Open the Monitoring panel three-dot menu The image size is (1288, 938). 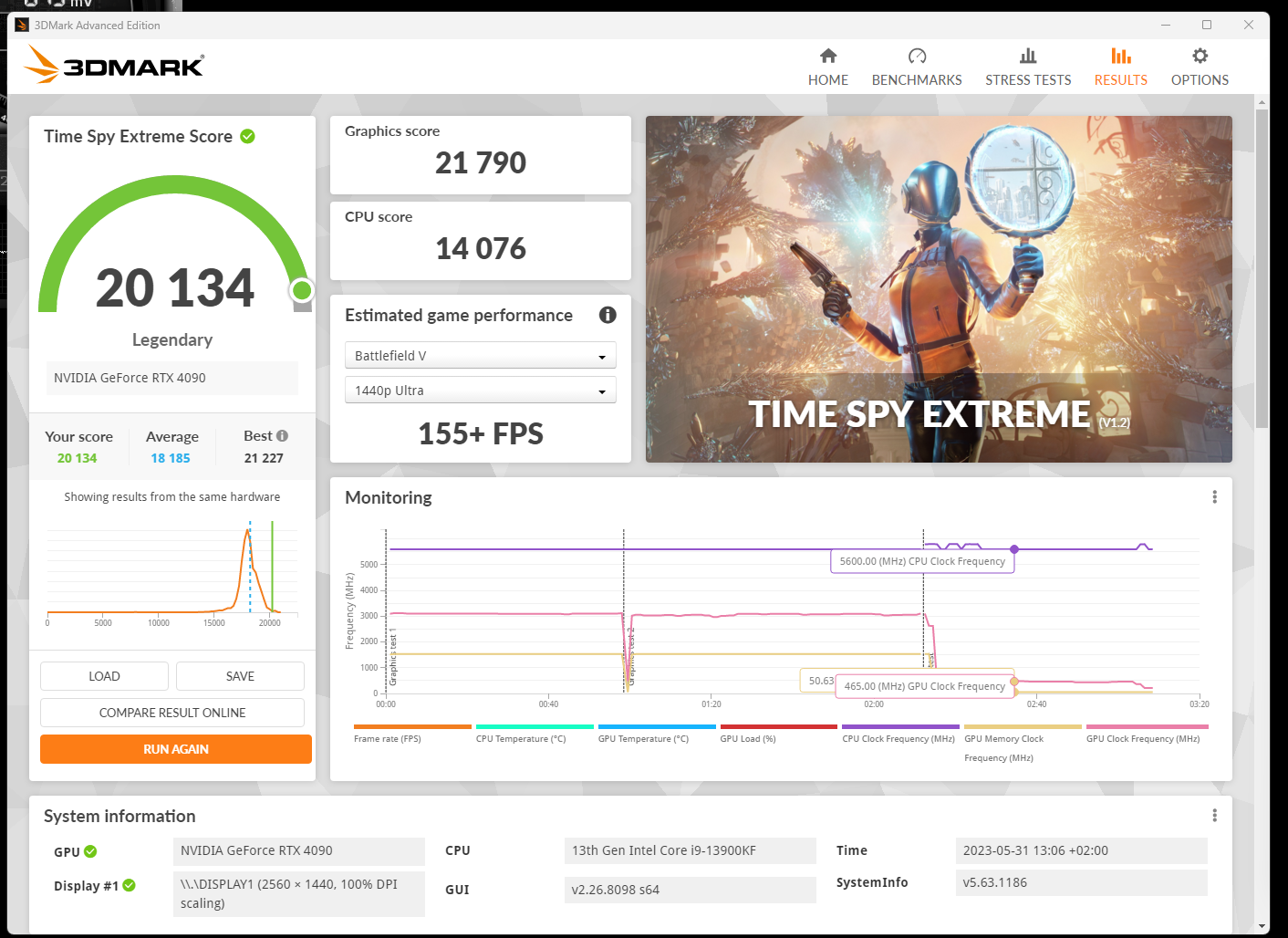[1214, 496]
